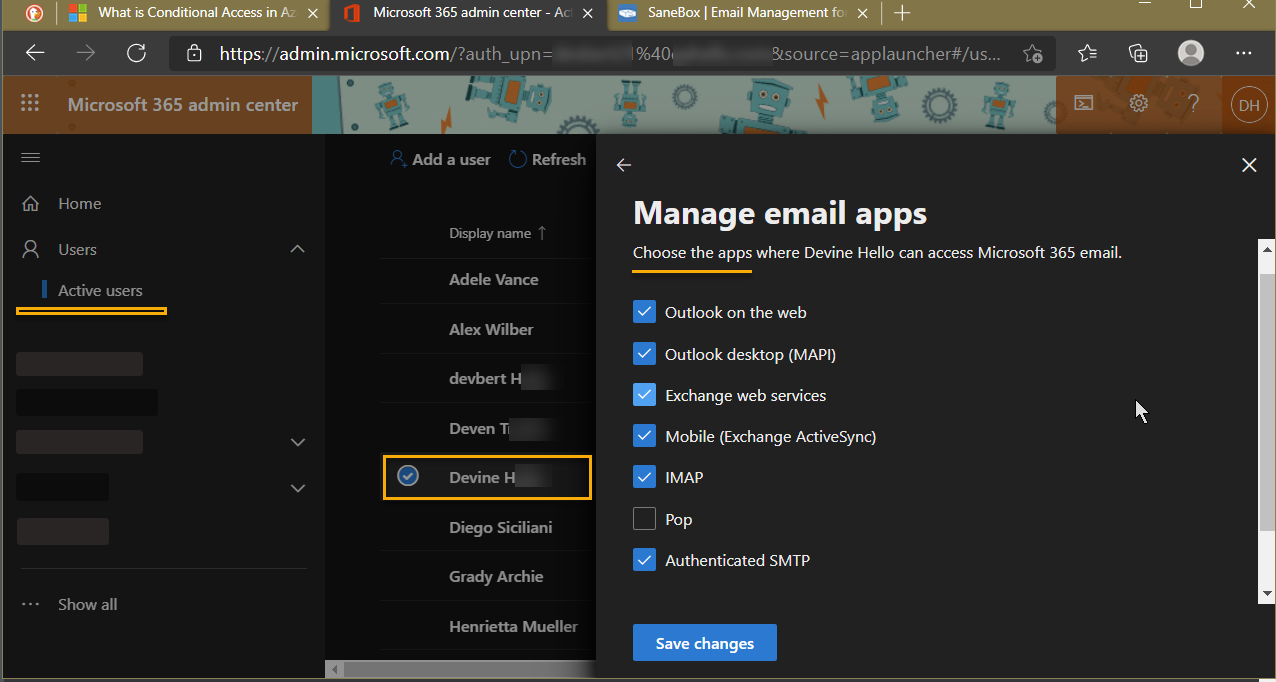Image resolution: width=1276 pixels, height=682 pixels.
Task: Open the Microsoft 365 app launcher waffle
Action: point(30,103)
